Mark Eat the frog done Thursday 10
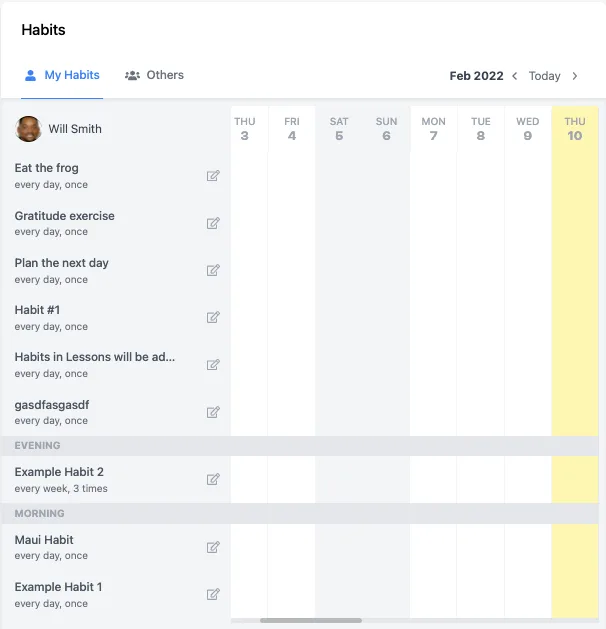 tap(575, 176)
